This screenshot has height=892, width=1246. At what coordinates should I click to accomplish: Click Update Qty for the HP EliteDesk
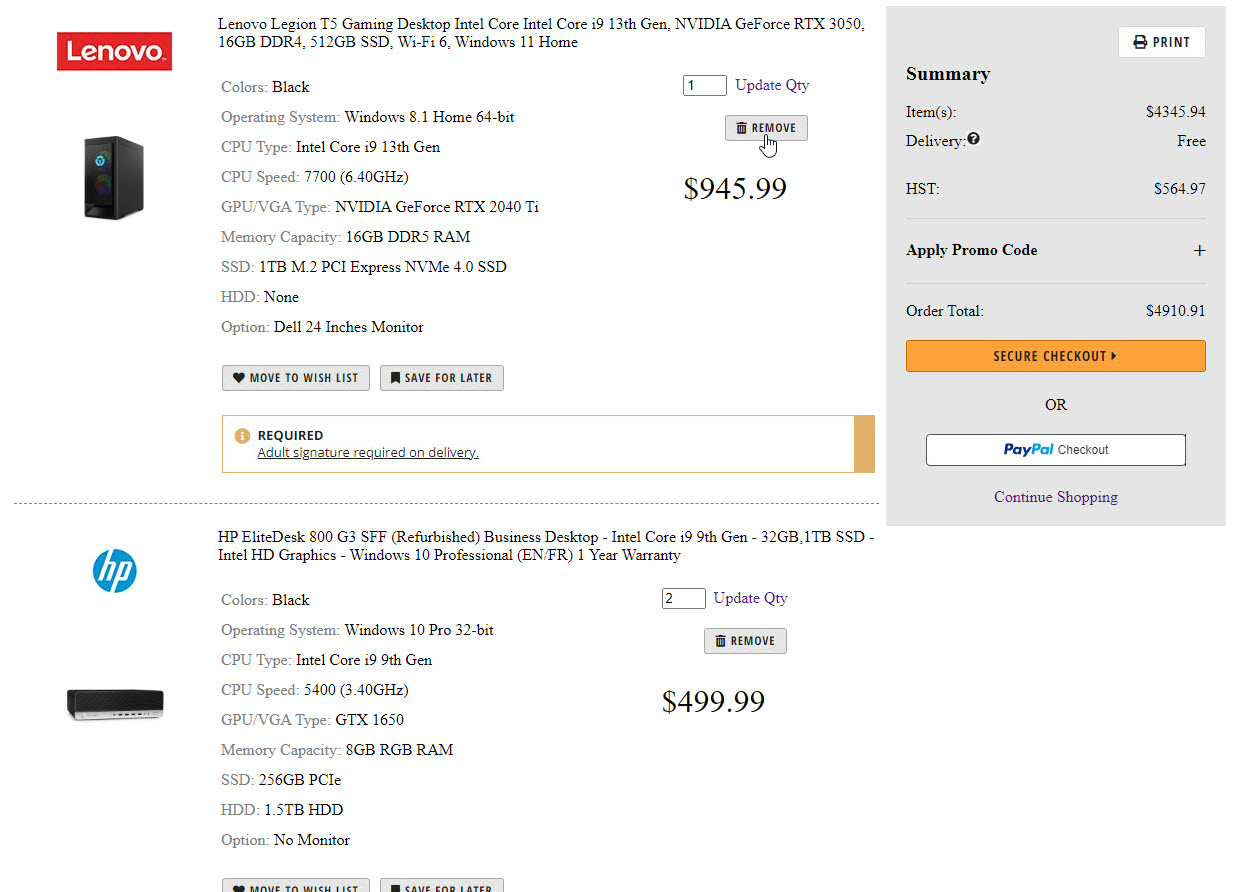[750, 598]
